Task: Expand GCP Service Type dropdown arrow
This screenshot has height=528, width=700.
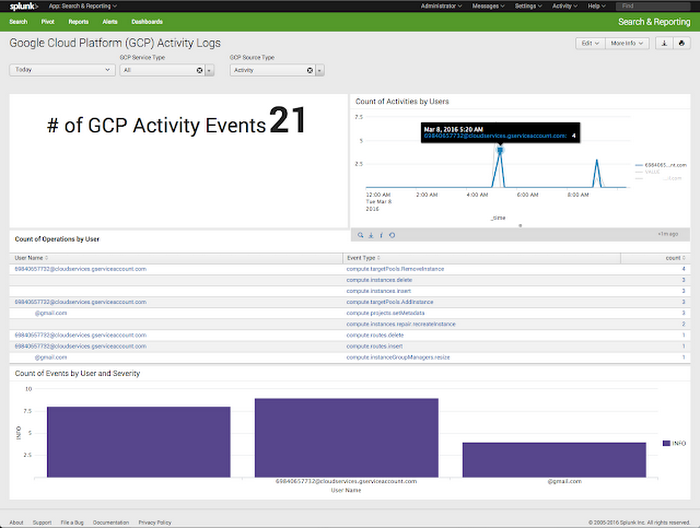Action: point(210,70)
